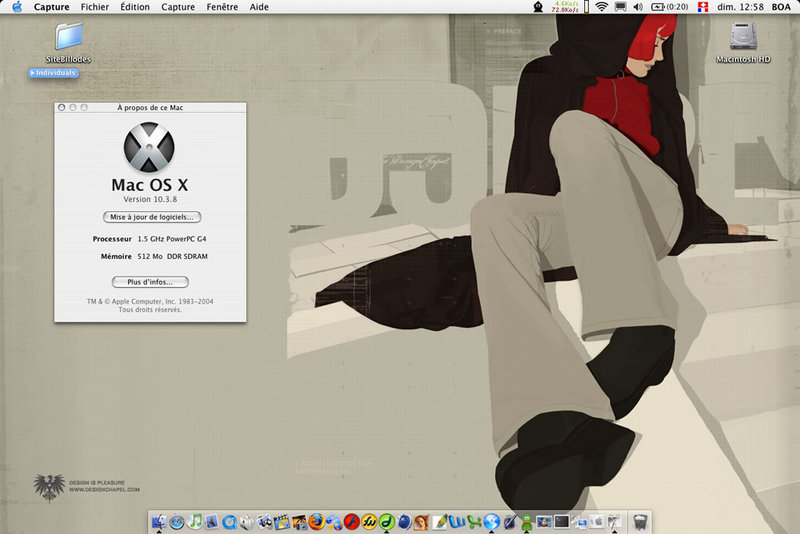Launch Microsoft Excel X icon in Dock

tap(474, 522)
